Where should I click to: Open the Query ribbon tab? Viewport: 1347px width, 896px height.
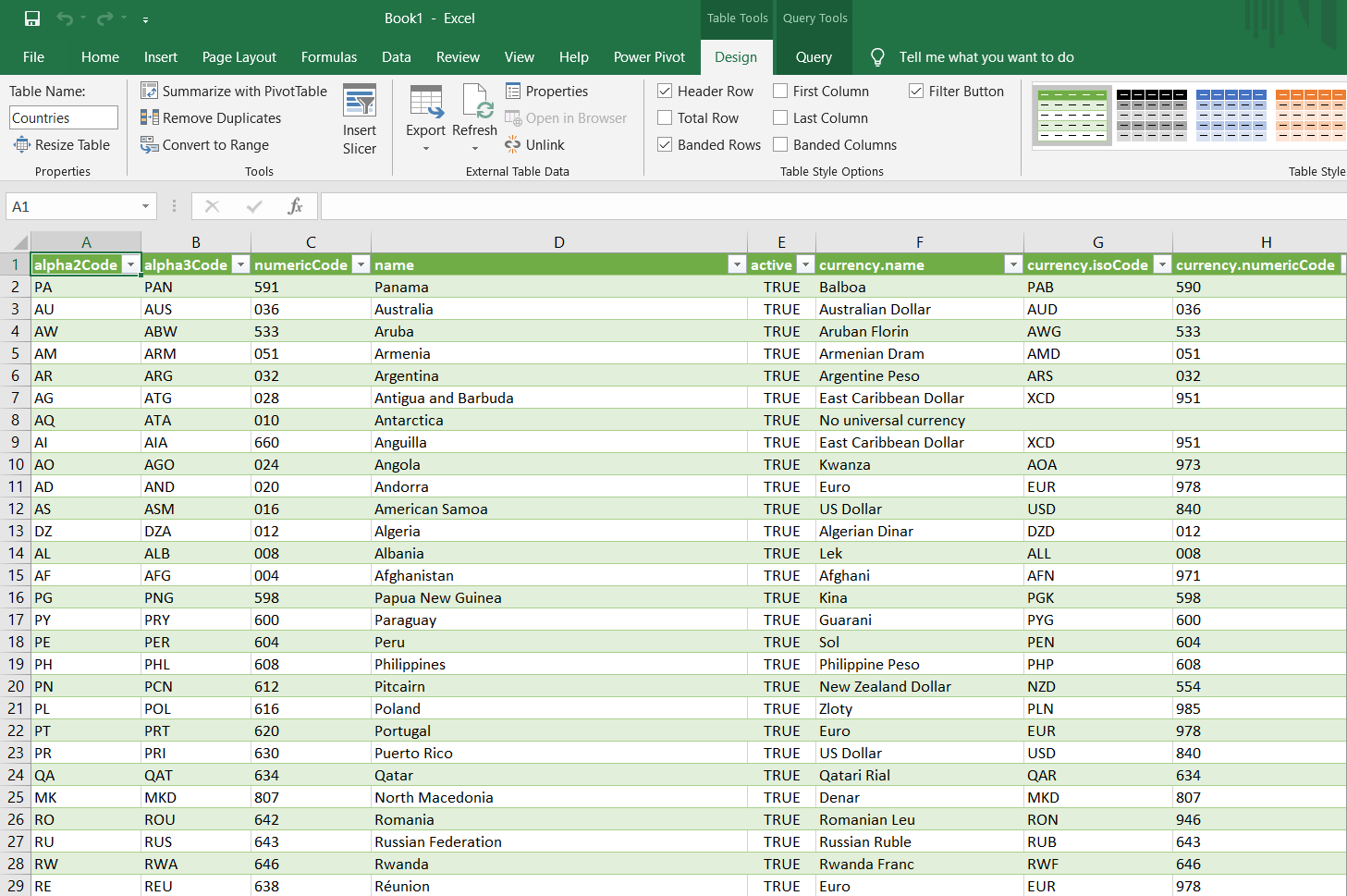coord(814,56)
